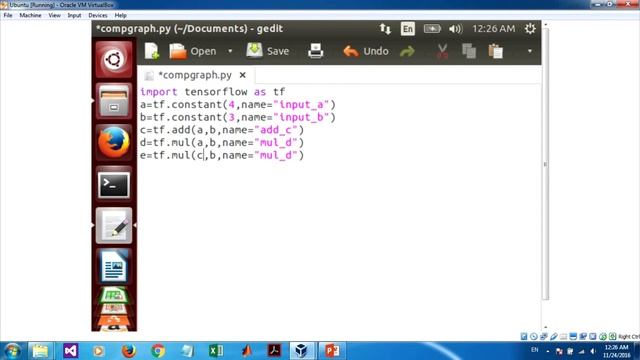Switch to VirtualBox on the taskbar

tap(302, 351)
